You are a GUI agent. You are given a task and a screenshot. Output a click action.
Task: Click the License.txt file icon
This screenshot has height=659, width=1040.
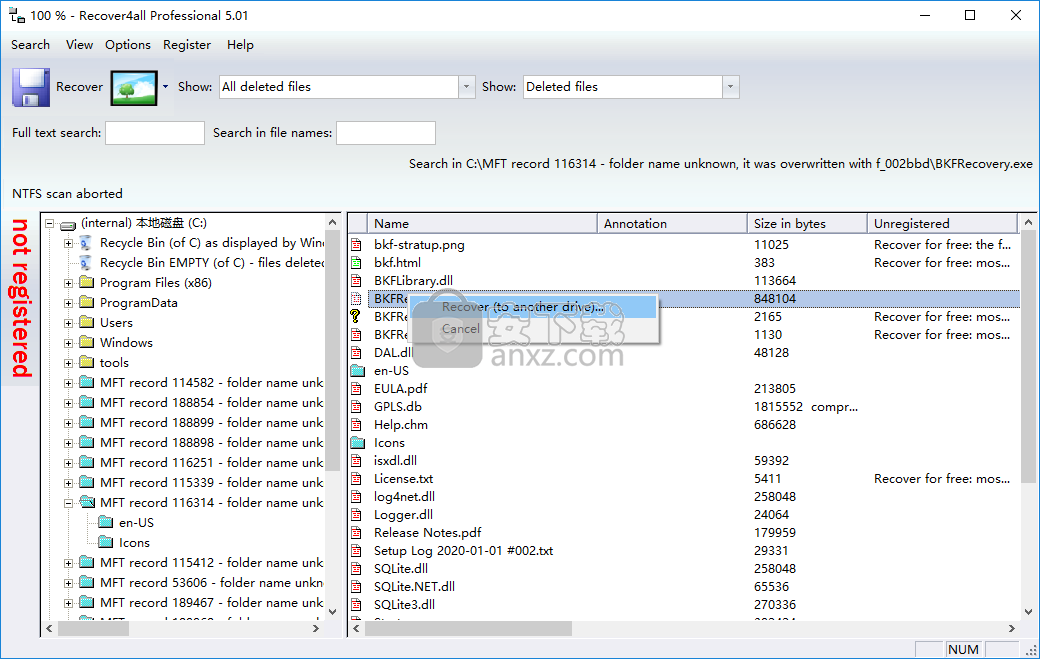[x=356, y=479]
